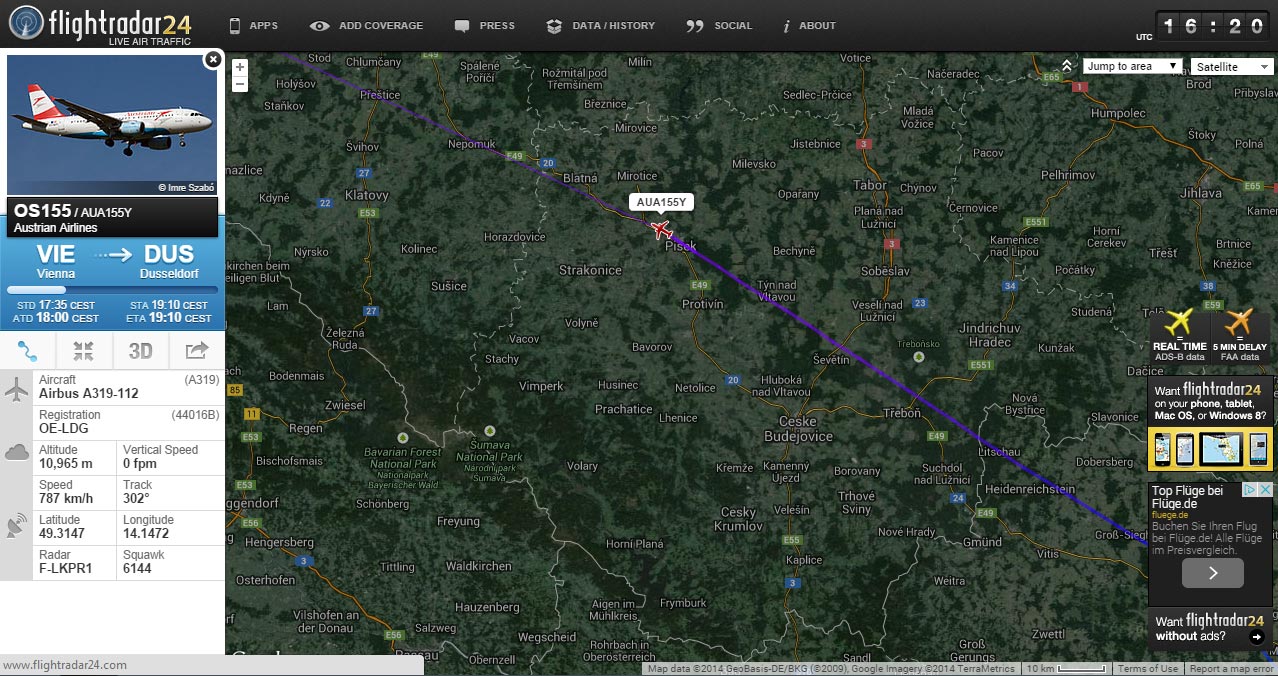Click the collapse/center map arrows icon
Screen dimensions: 1278x676
84,351
